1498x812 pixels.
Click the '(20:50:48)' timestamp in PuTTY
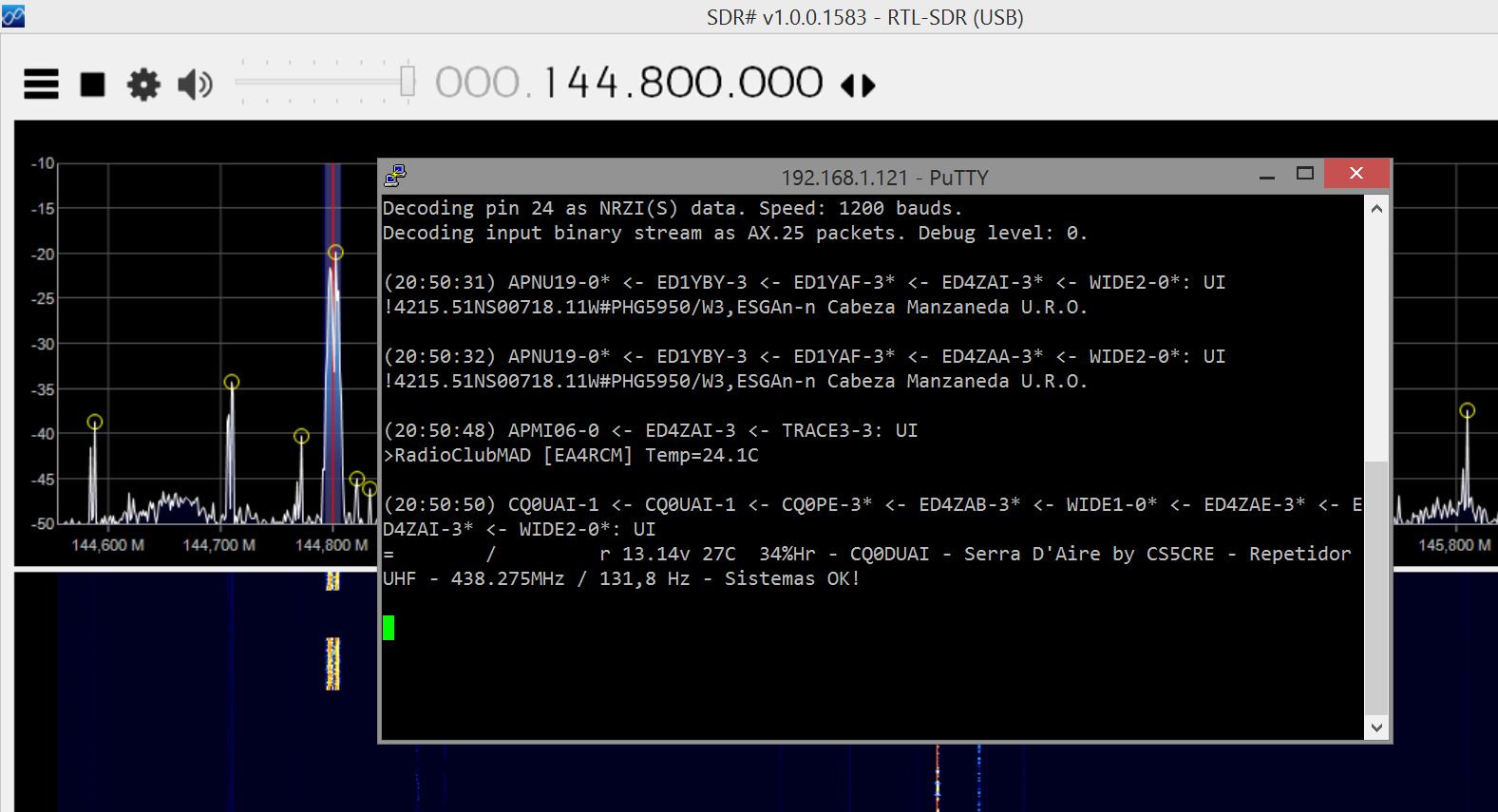tap(440, 430)
